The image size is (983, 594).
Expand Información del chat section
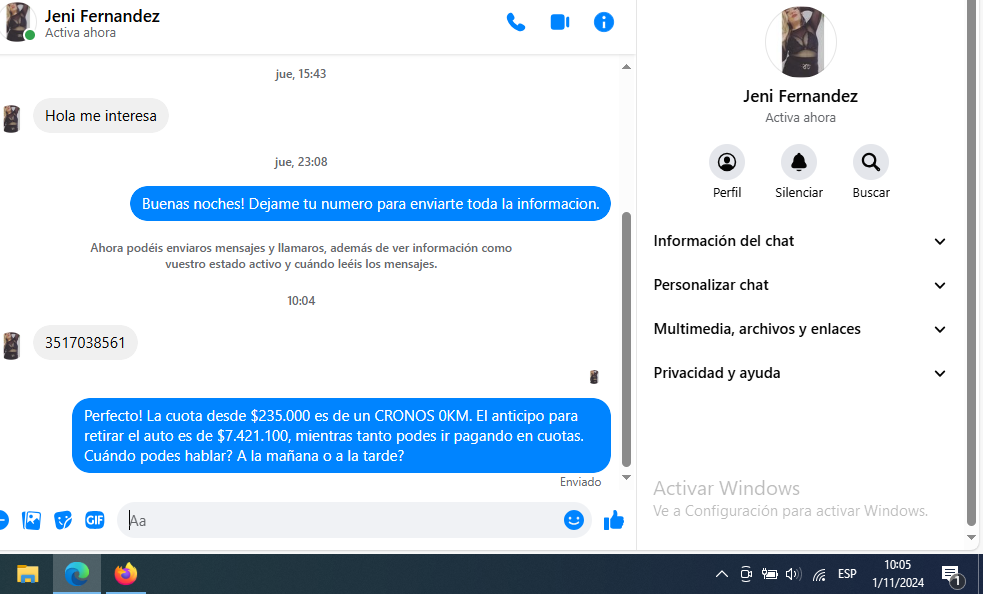pyautogui.click(x=800, y=241)
